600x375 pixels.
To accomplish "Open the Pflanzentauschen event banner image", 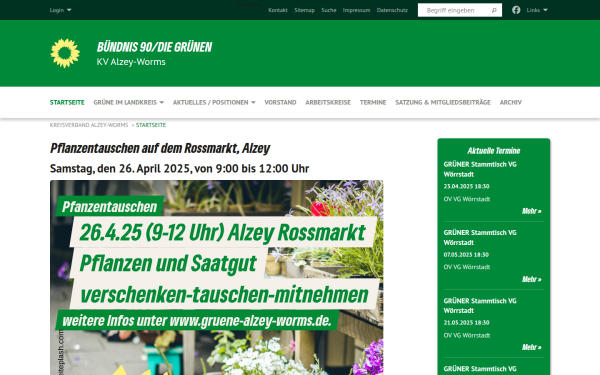I will (216, 277).
